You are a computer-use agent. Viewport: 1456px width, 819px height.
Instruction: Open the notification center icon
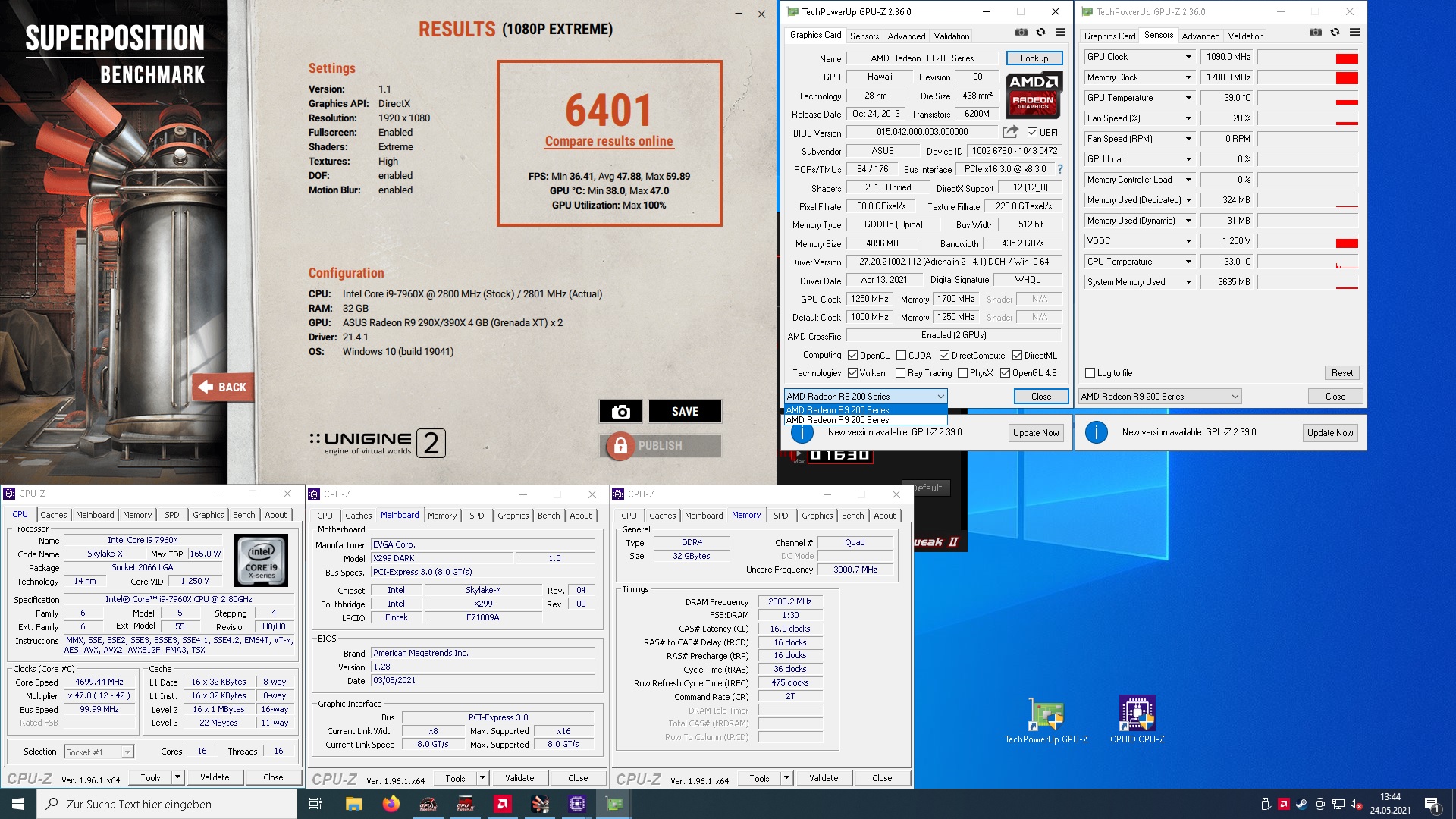coord(1432,804)
